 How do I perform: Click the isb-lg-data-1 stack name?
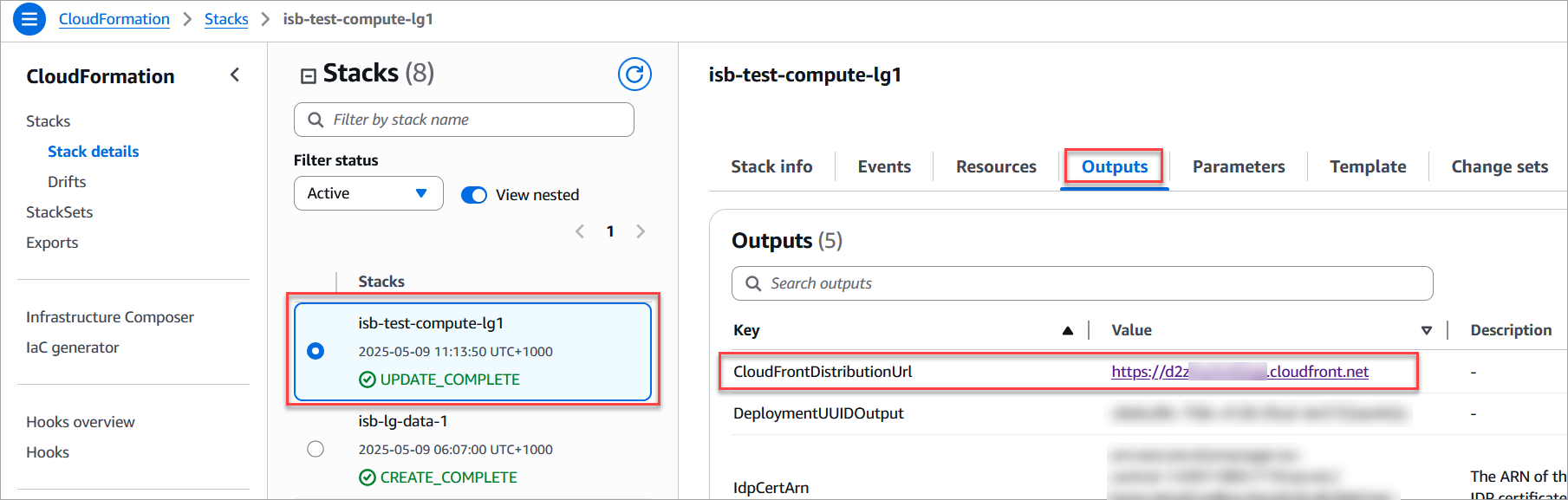click(403, 421)
